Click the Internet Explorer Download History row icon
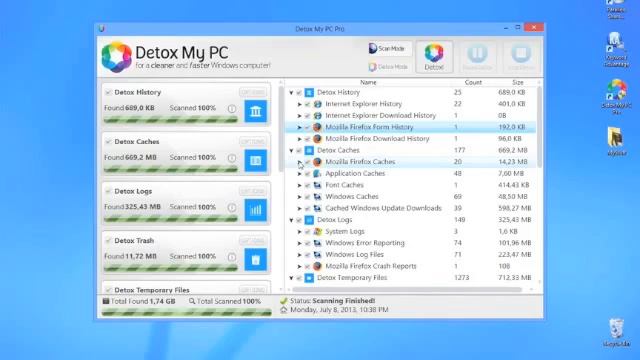 pos(317,116)
